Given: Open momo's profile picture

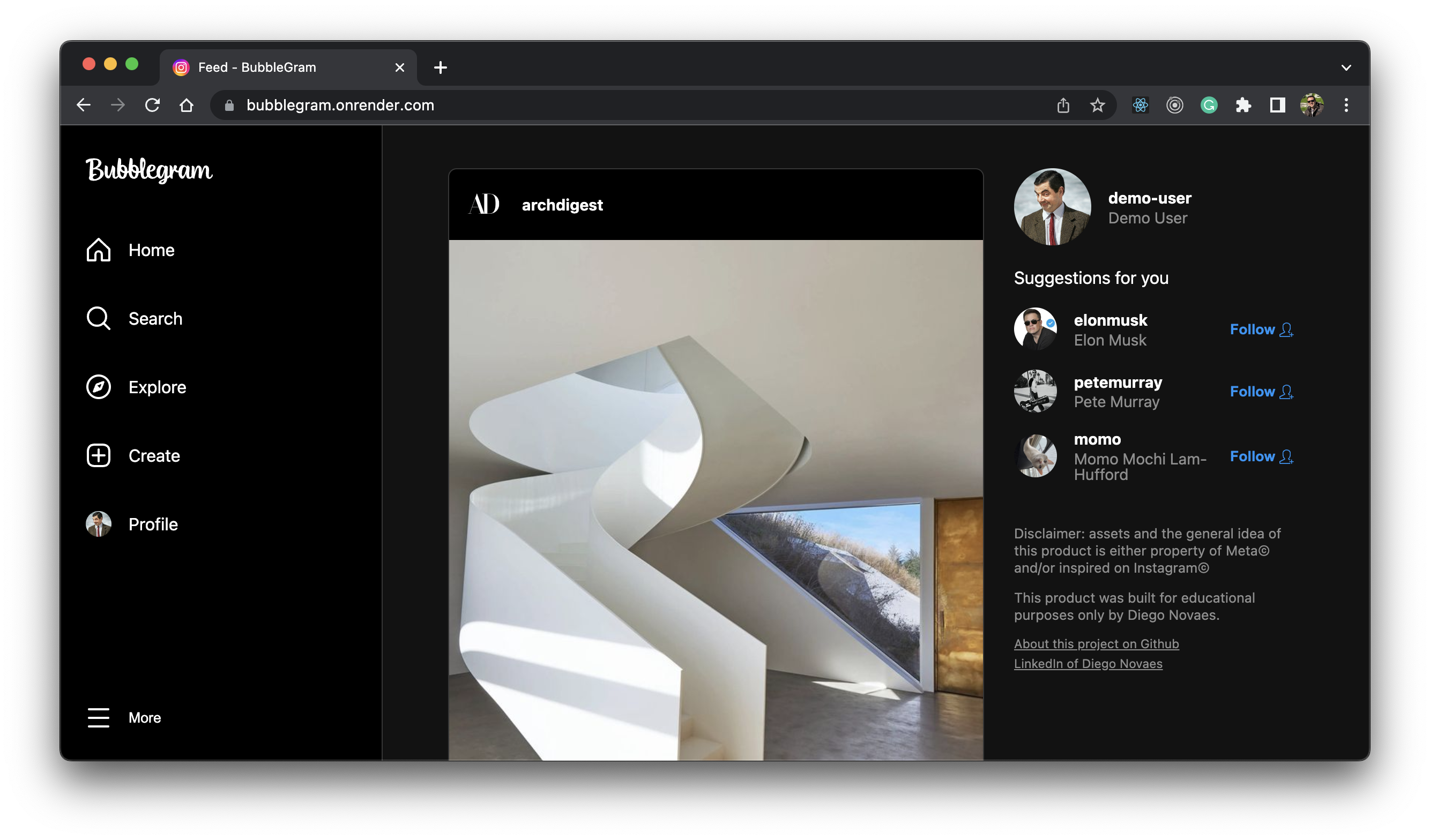Looking at the screenshot, I should [x=1036, y=456].
